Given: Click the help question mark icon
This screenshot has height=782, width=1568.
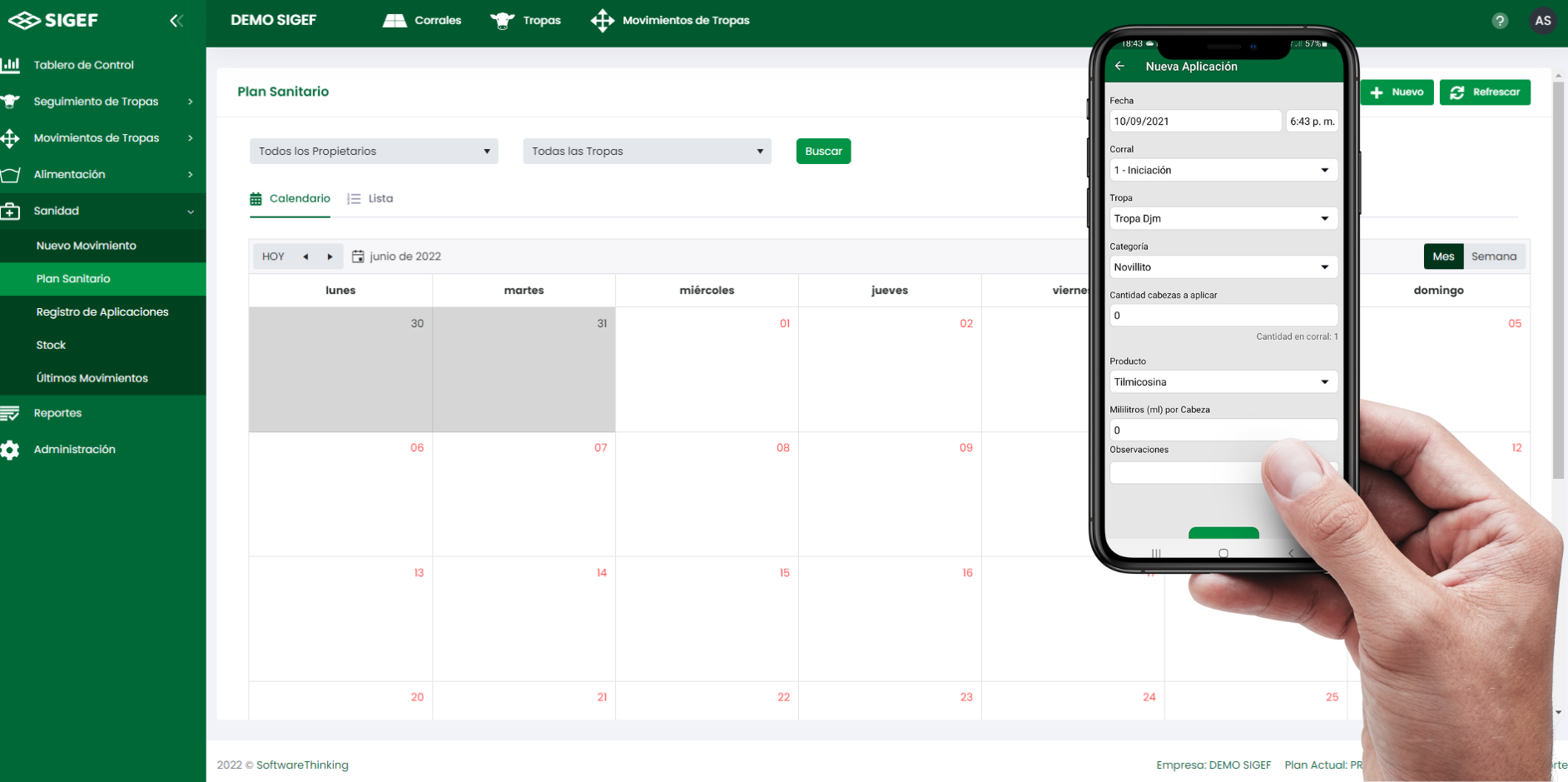Looking at the screenshot, I should click(x=1500, y=21).
